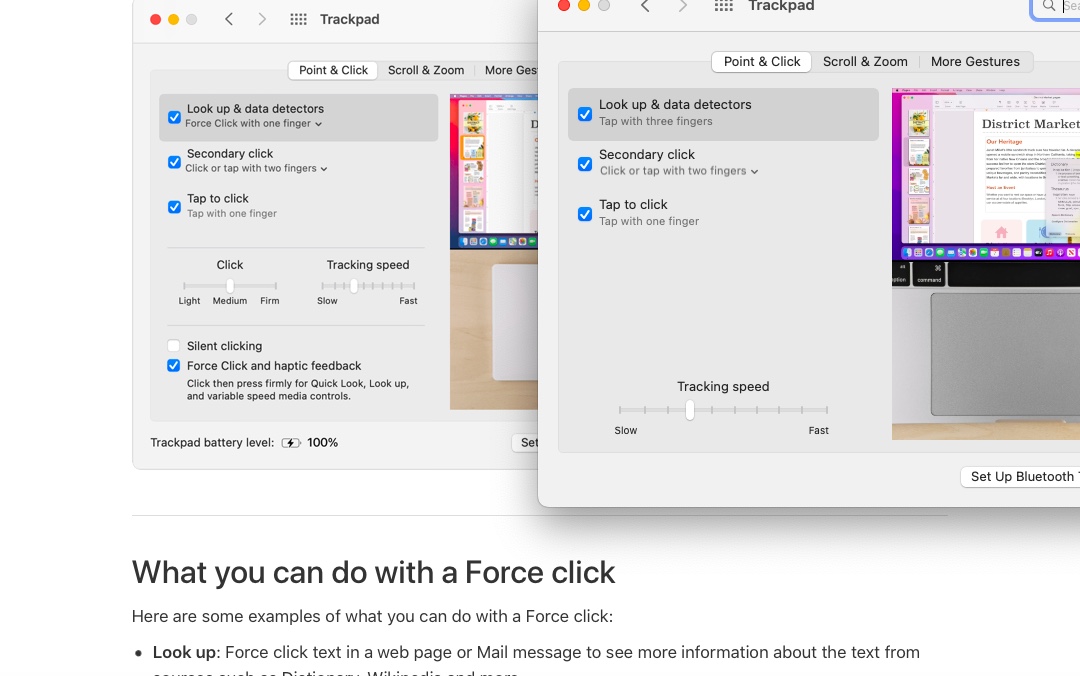Image resolution: width=1080 pixels, height=676 pixels.
Task: Click the 100% battery percentage text
Action: click(x=322, y=443)
